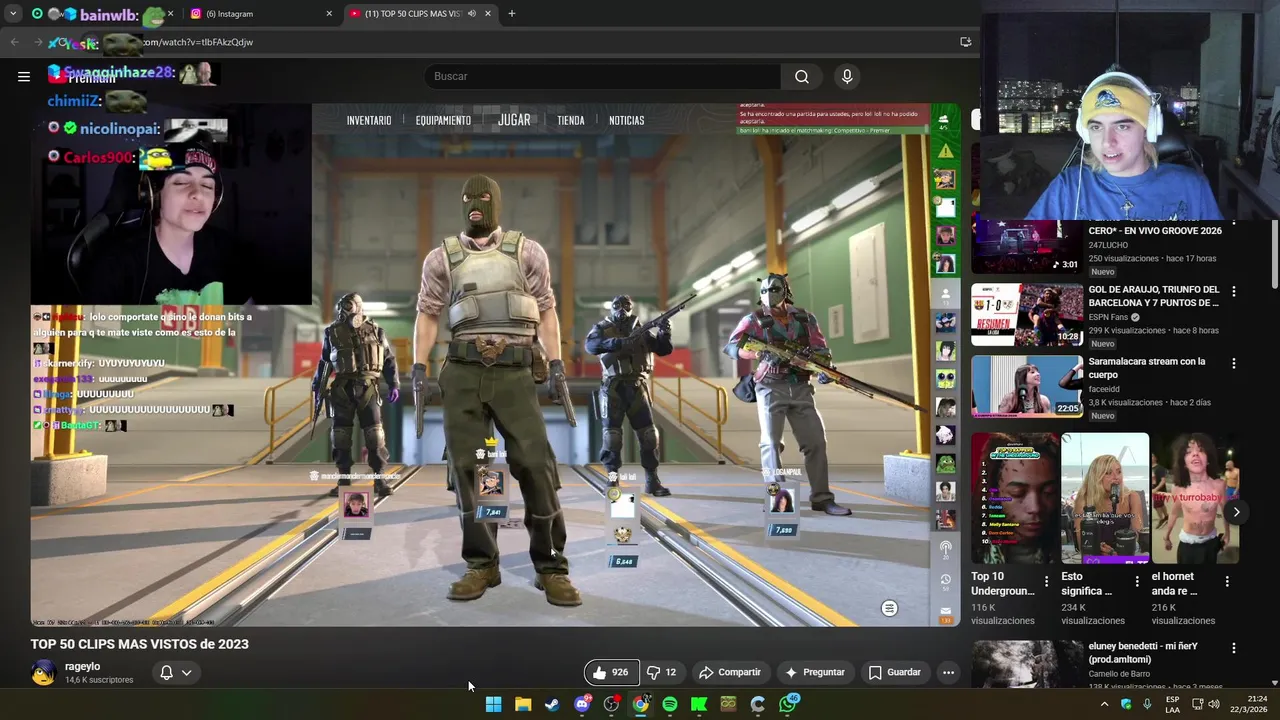Click the Compartir share button
Screen dimensions: 1280x720
(x=729, y=673)
